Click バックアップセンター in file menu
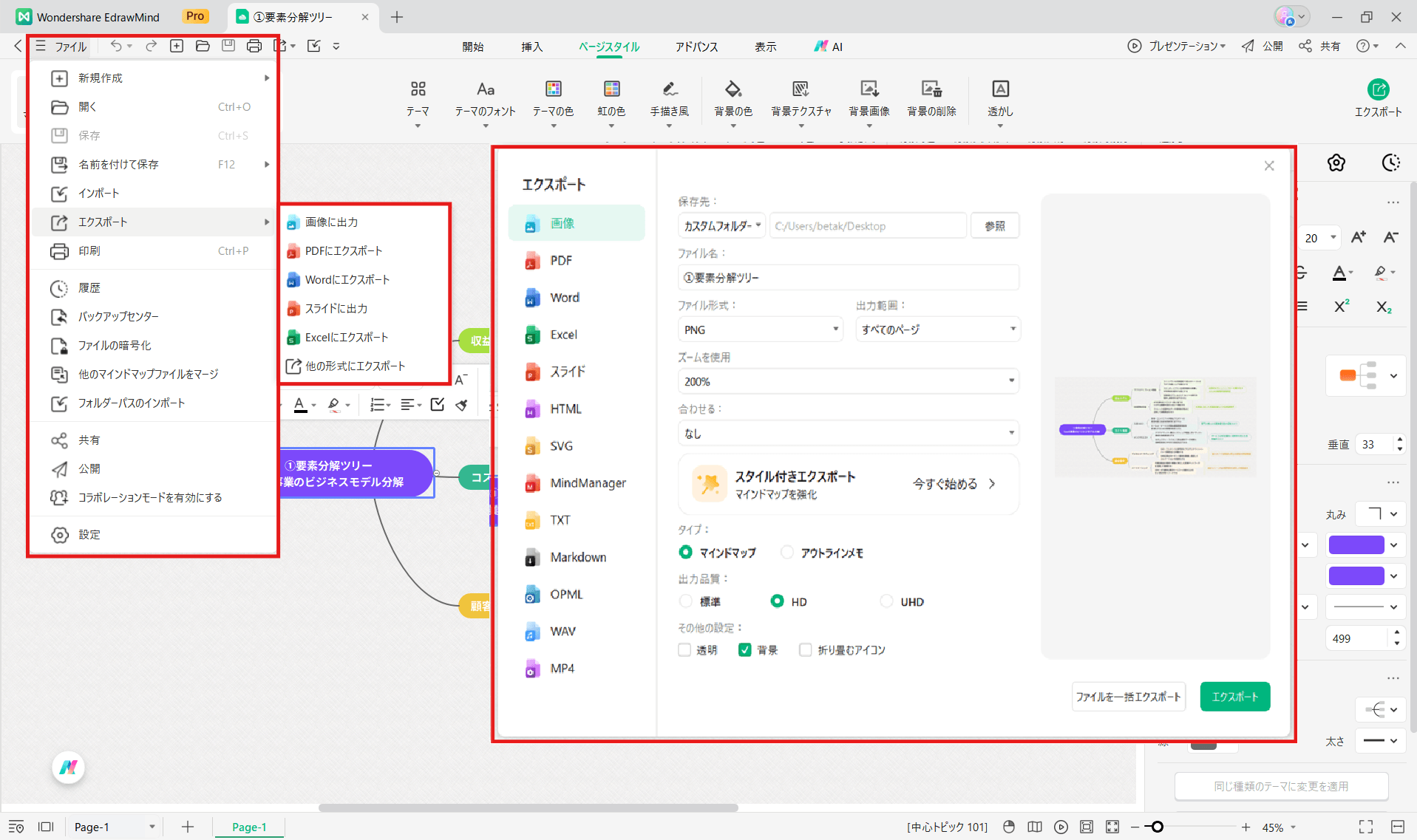 point(153,316)
